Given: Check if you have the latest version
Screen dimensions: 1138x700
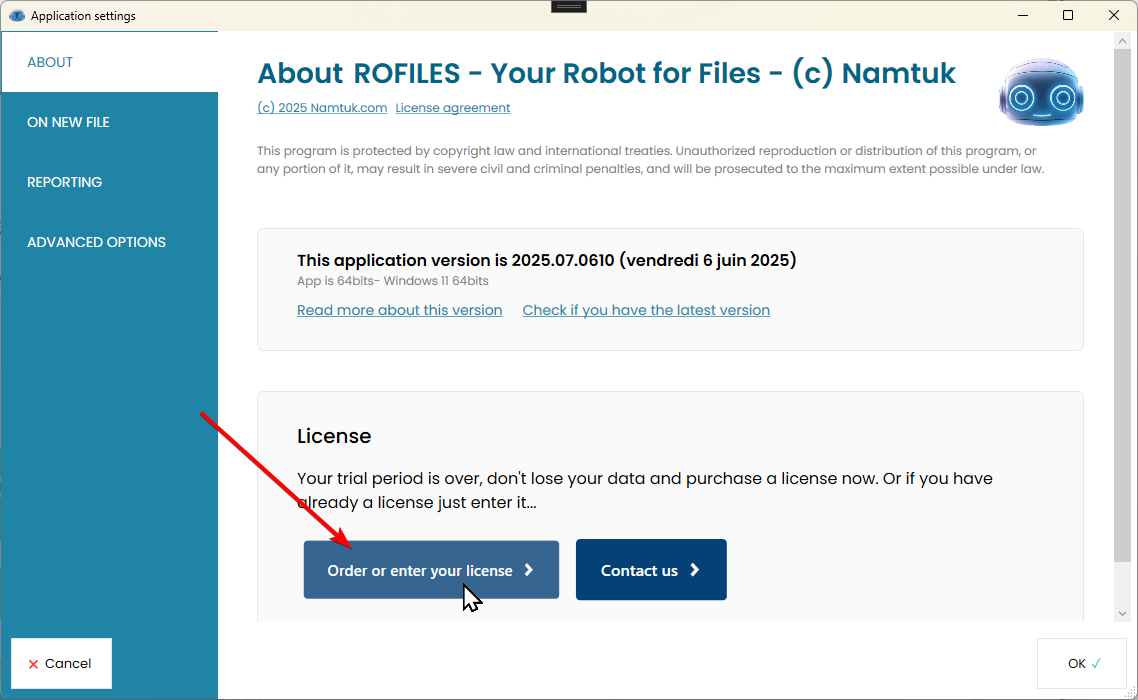Looking at the screenshot, I should click(x=646, y=310).
